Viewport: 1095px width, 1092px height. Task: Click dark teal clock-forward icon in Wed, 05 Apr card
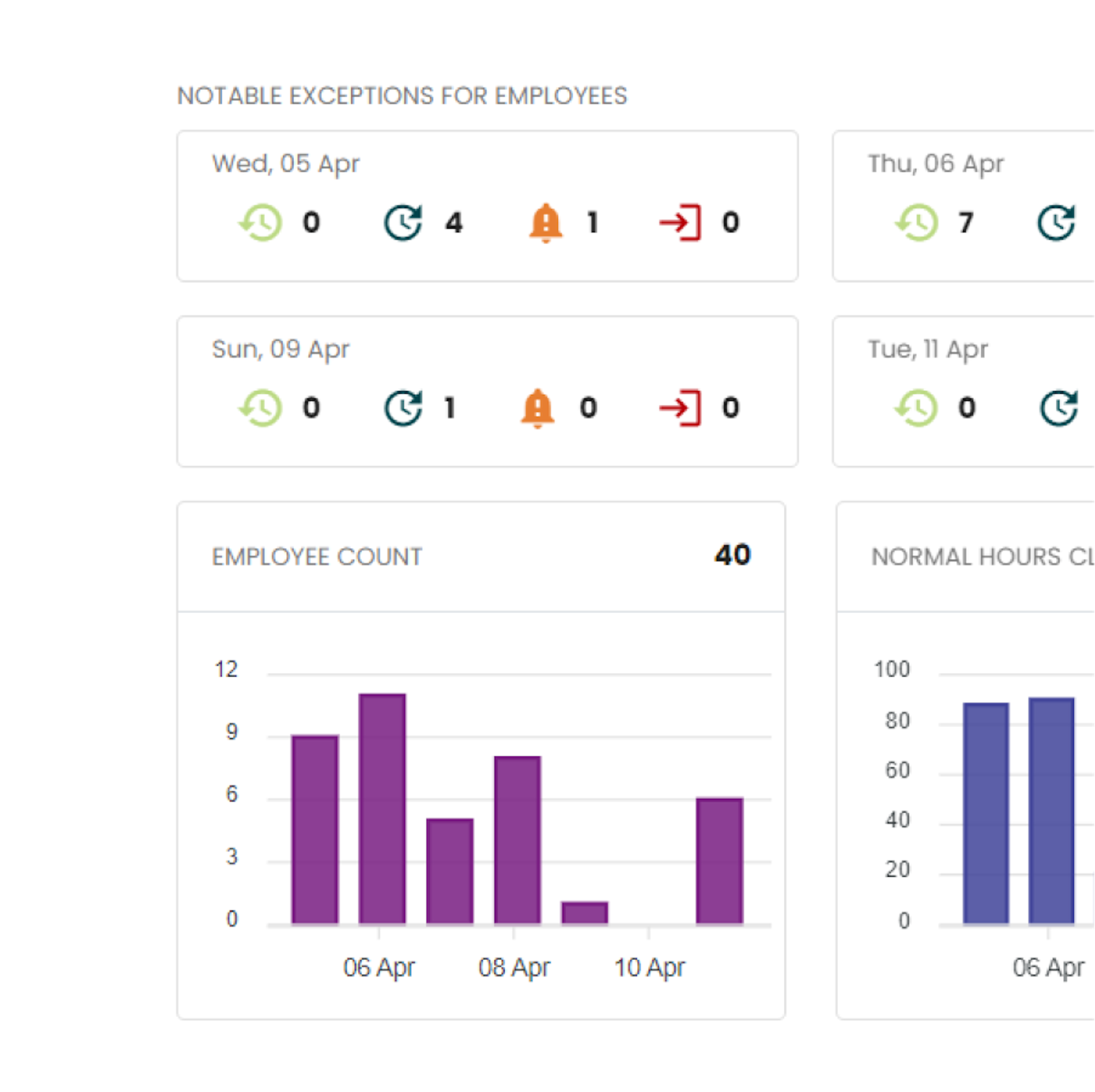point(403,222)
